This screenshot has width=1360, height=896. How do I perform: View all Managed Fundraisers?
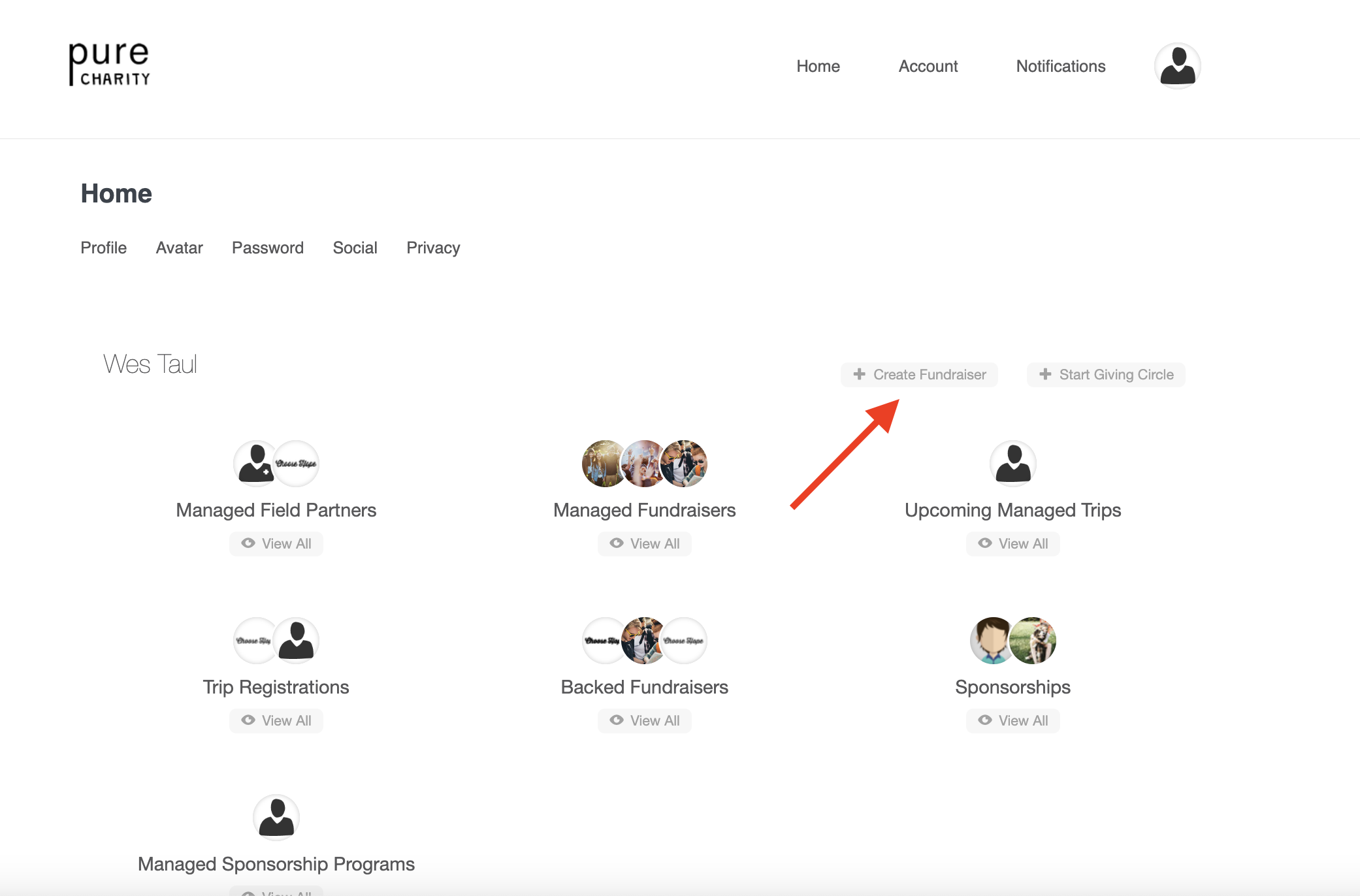[644, 543]
